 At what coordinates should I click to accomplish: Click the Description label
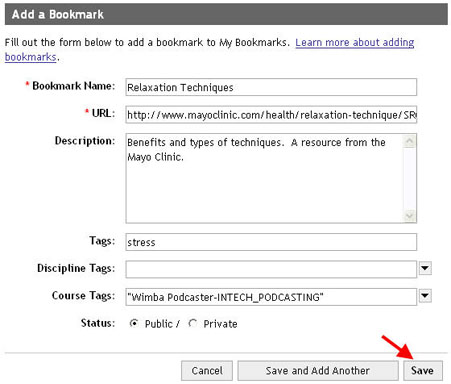[85, 141]
